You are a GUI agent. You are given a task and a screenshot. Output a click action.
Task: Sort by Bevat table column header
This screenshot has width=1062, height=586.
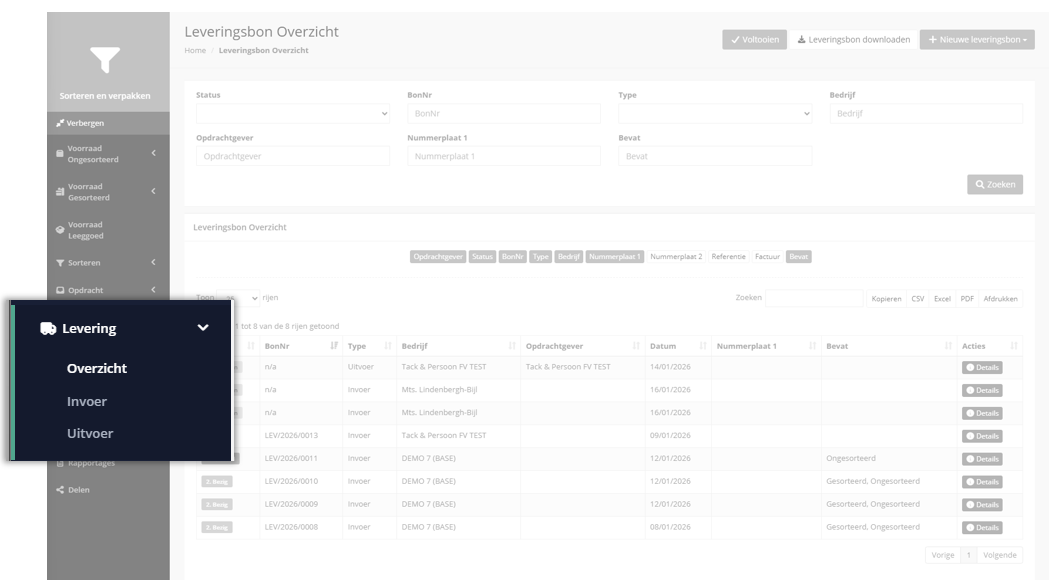(x=889, y=346)
